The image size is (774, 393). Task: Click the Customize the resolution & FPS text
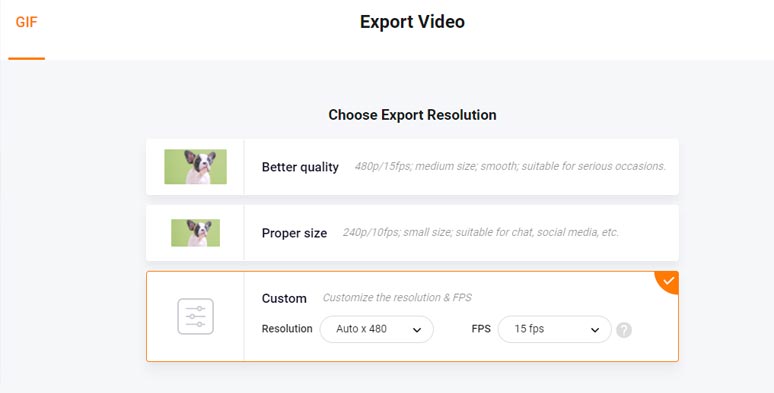point(397,298)
